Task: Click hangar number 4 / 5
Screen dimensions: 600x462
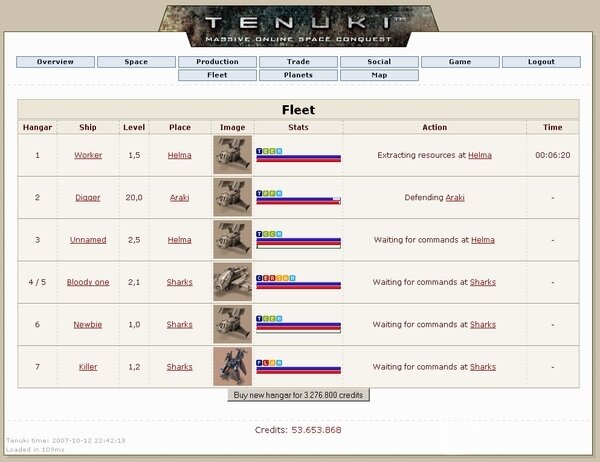Action: click(37, 282)
